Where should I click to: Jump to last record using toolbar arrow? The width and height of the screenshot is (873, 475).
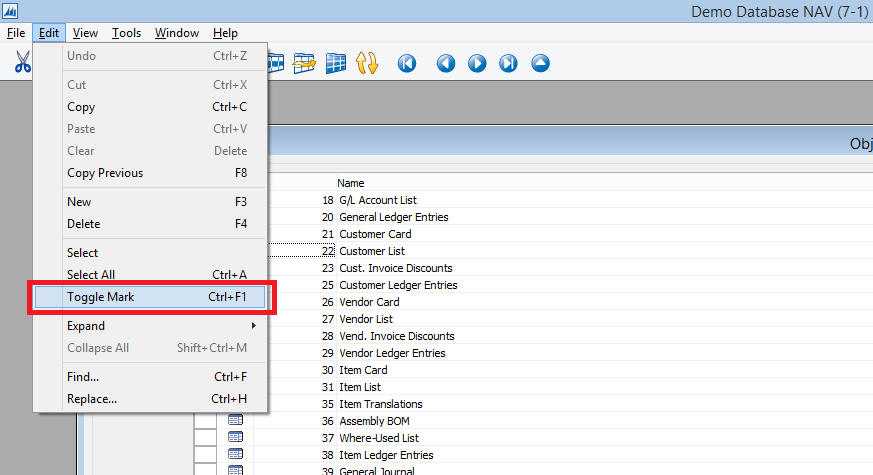click(x=509, y=64)
